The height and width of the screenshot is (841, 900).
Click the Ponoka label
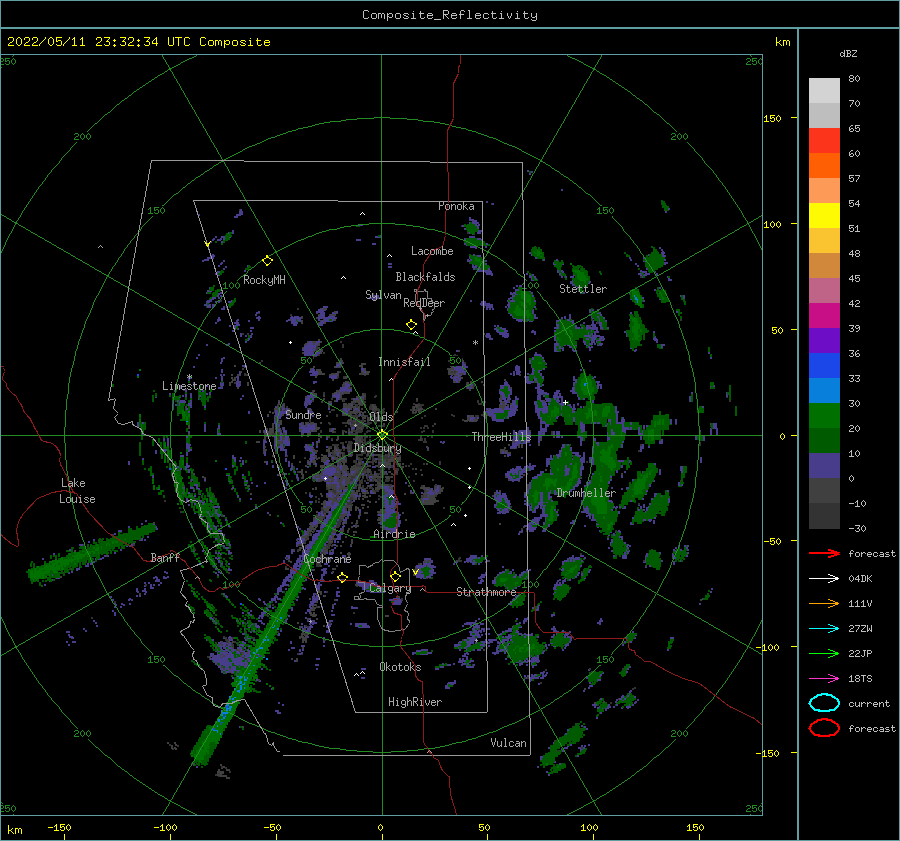click(456, 206)
